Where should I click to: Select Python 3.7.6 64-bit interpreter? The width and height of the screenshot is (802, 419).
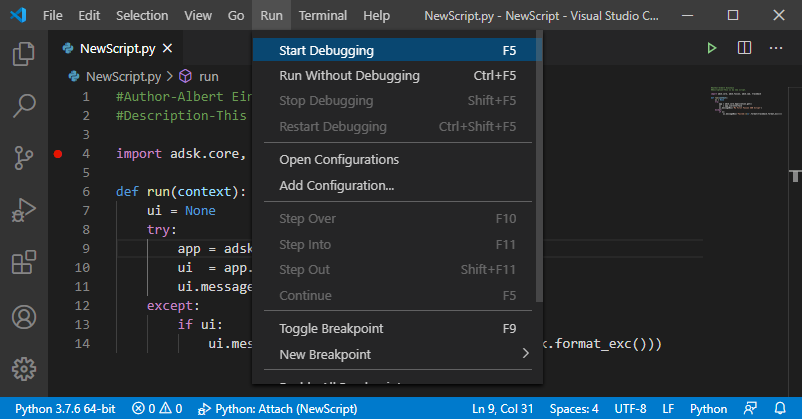65,408
